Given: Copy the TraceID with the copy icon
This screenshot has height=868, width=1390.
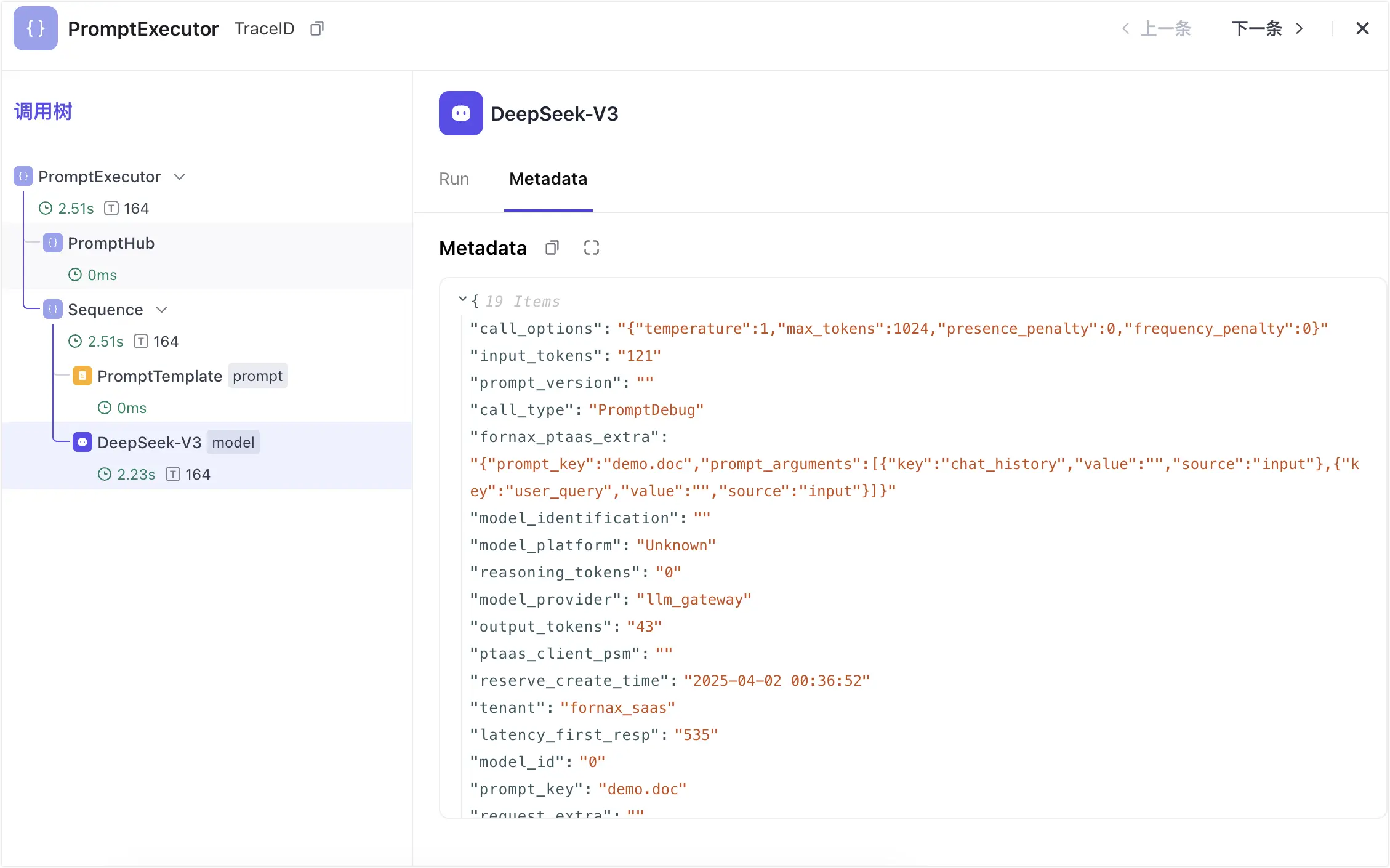Looking at the screenshot, I should (317, 28).
